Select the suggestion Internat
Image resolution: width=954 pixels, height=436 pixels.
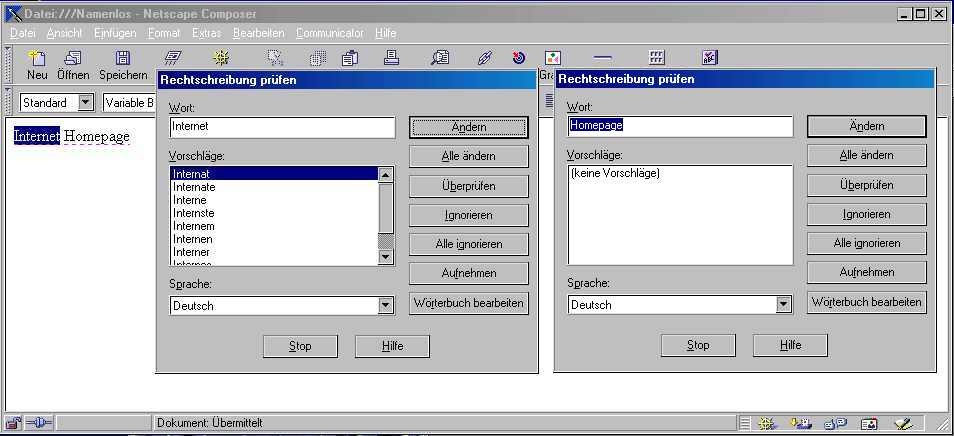(274, 174)
